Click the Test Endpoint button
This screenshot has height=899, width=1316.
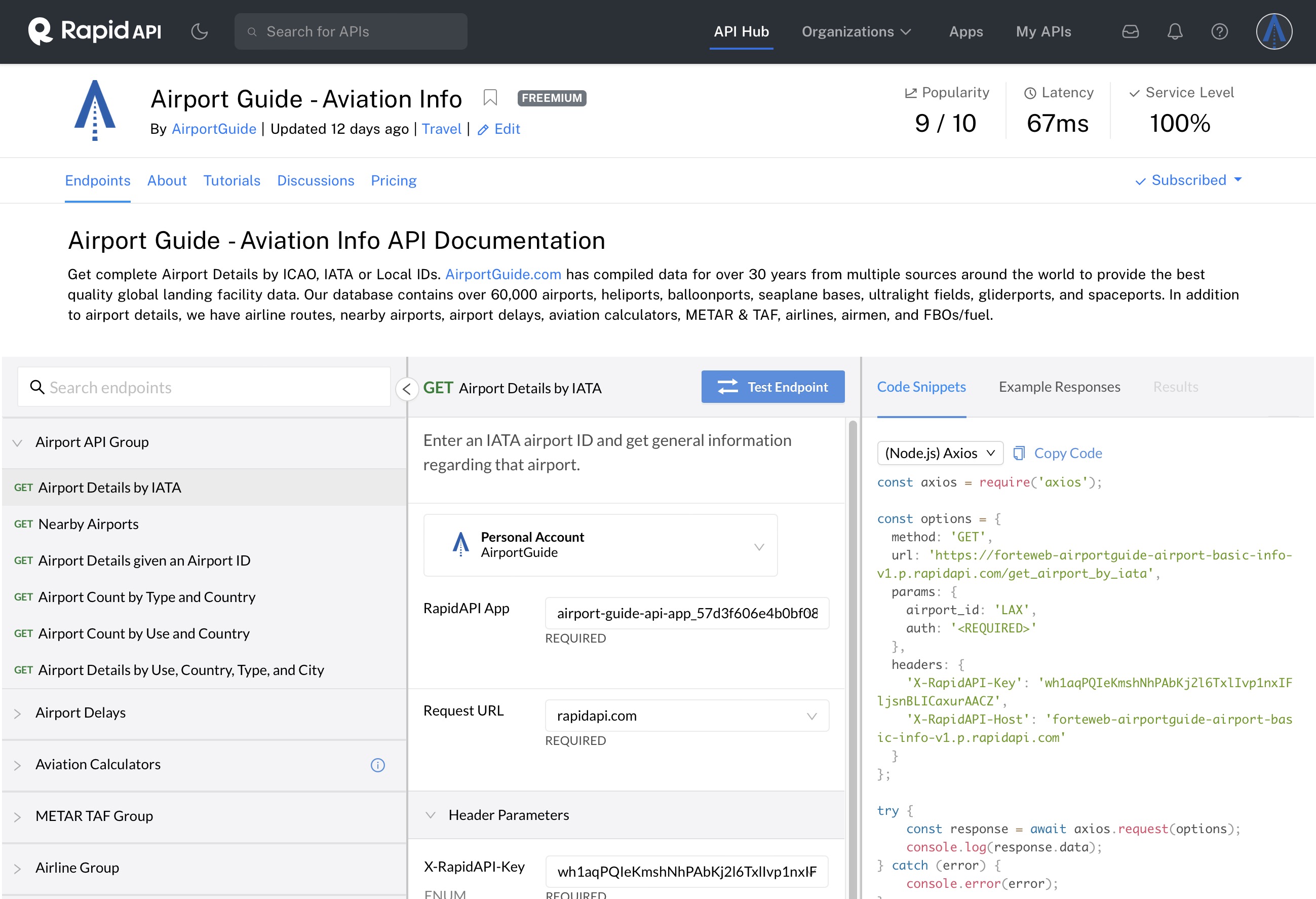click(x=772, y=387)
